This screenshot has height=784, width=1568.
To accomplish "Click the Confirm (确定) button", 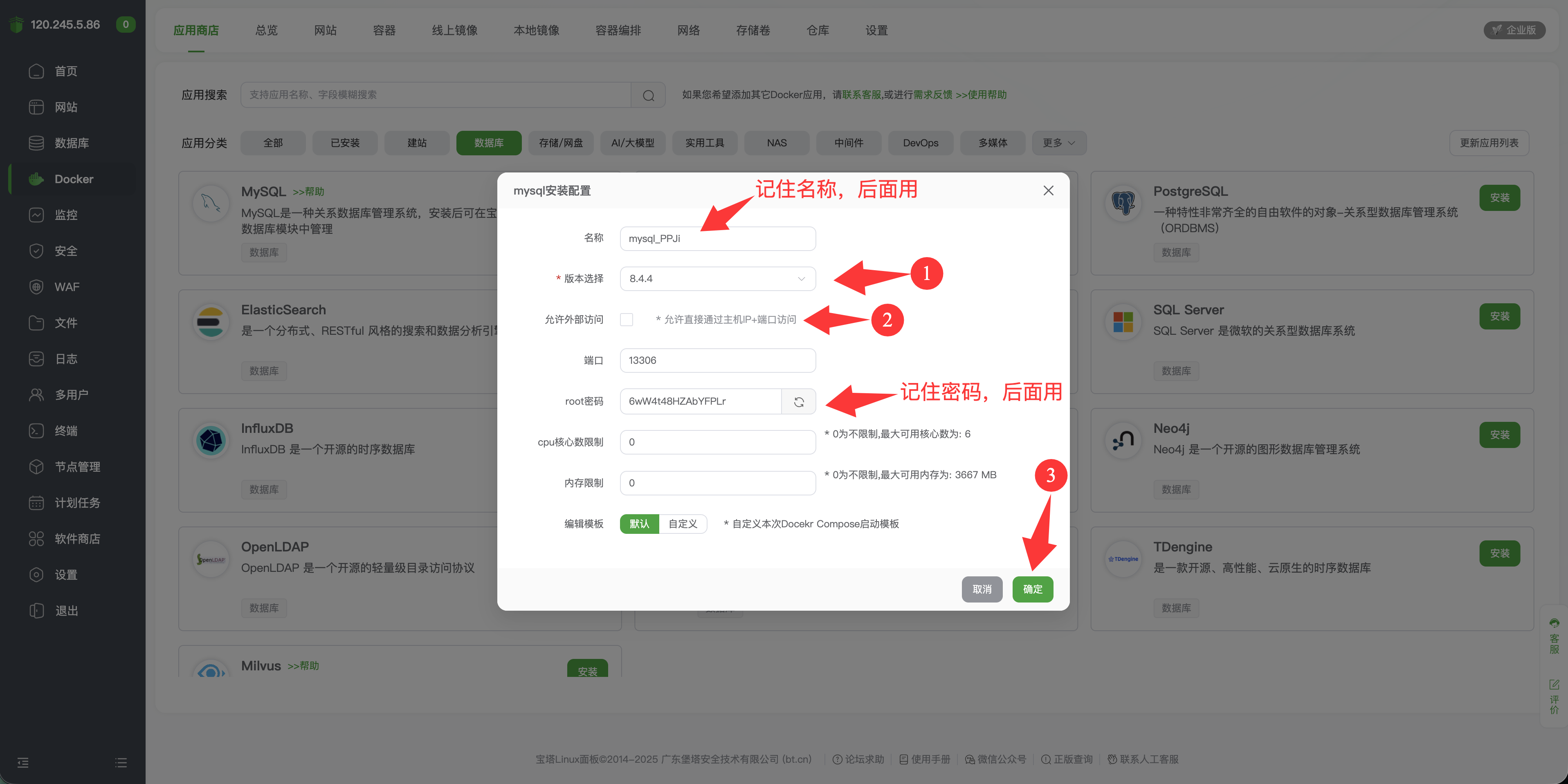I will [x=1032, y=589].
